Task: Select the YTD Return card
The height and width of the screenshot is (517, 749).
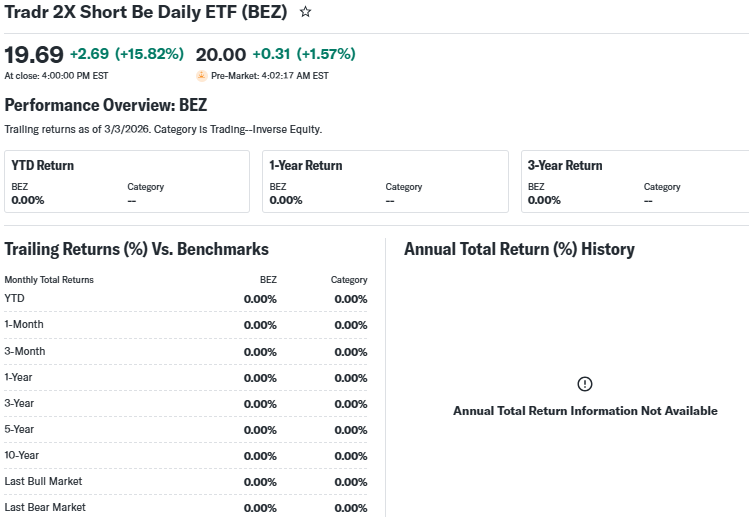Action: click(x=126, y=181)
